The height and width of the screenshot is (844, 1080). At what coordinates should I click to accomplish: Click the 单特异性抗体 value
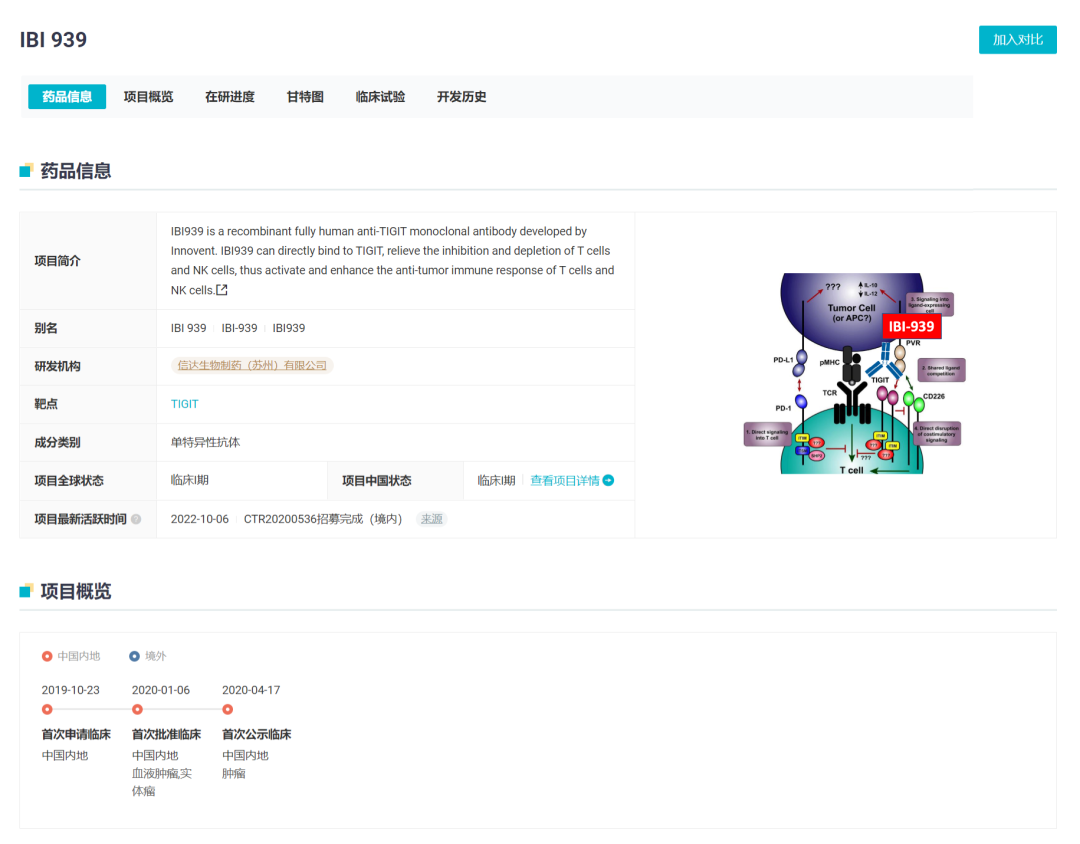pyautogui.click(x=205, y=442)
